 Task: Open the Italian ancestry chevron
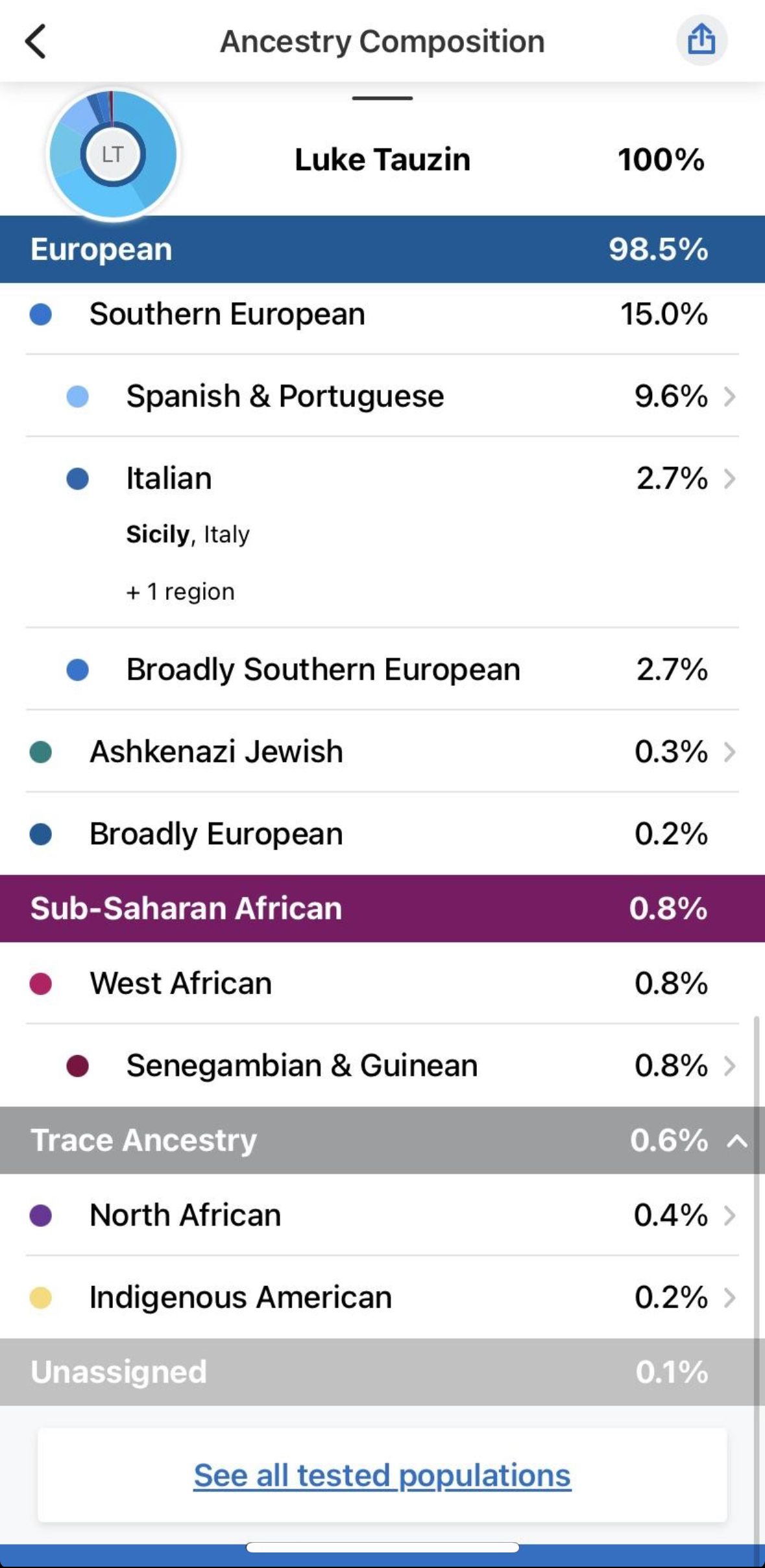coord(730,479)
